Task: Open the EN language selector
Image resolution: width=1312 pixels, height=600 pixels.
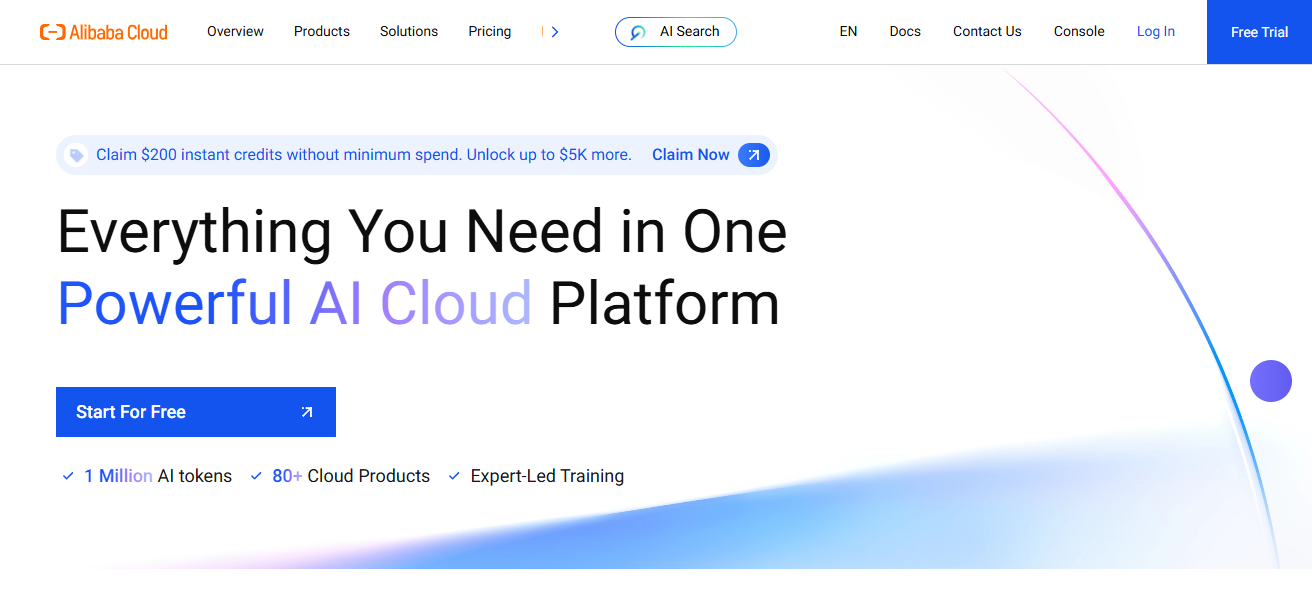Action: tap(848, 31)
